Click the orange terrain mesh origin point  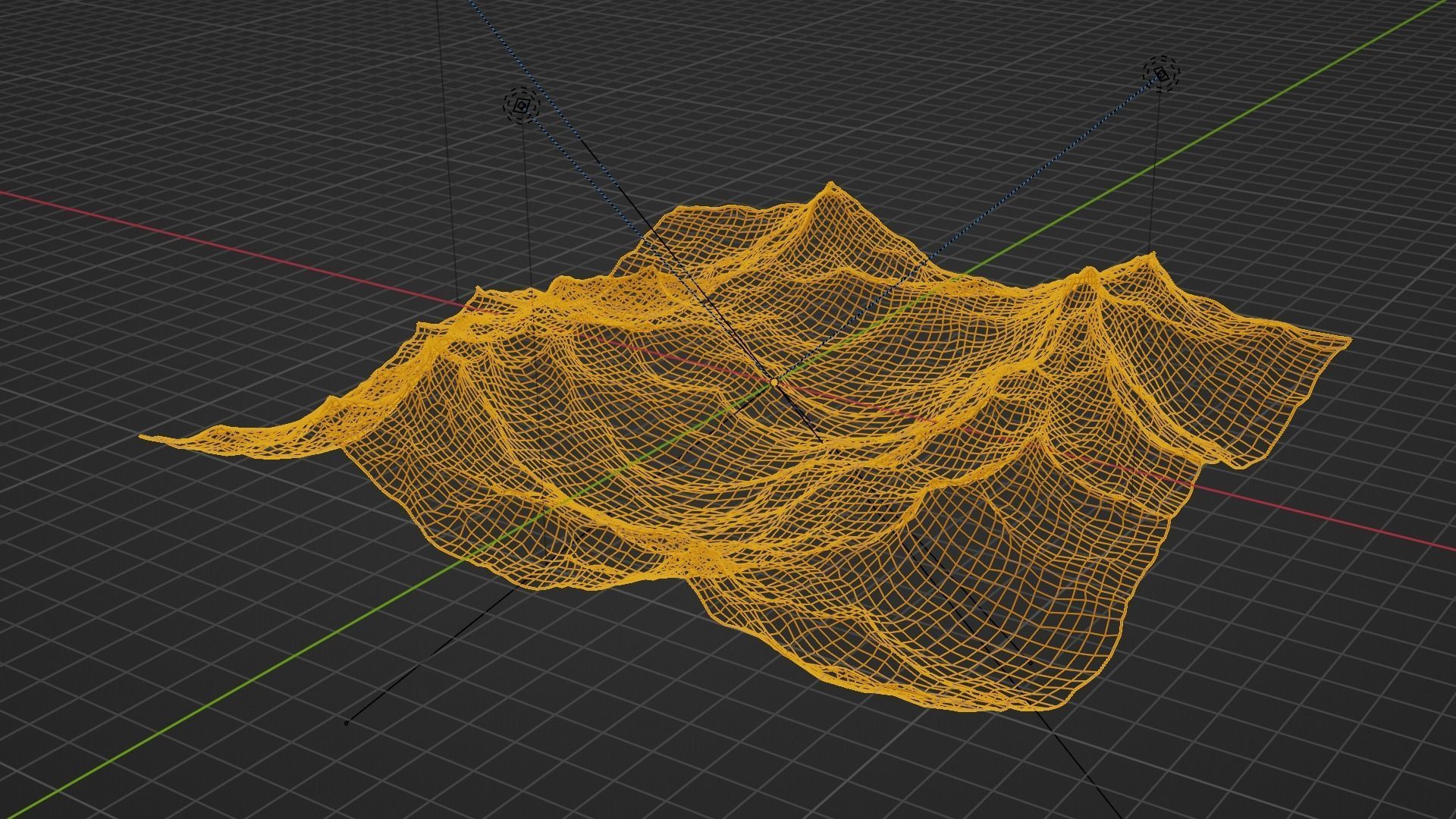pyautogui.click(x=773, y=384)
